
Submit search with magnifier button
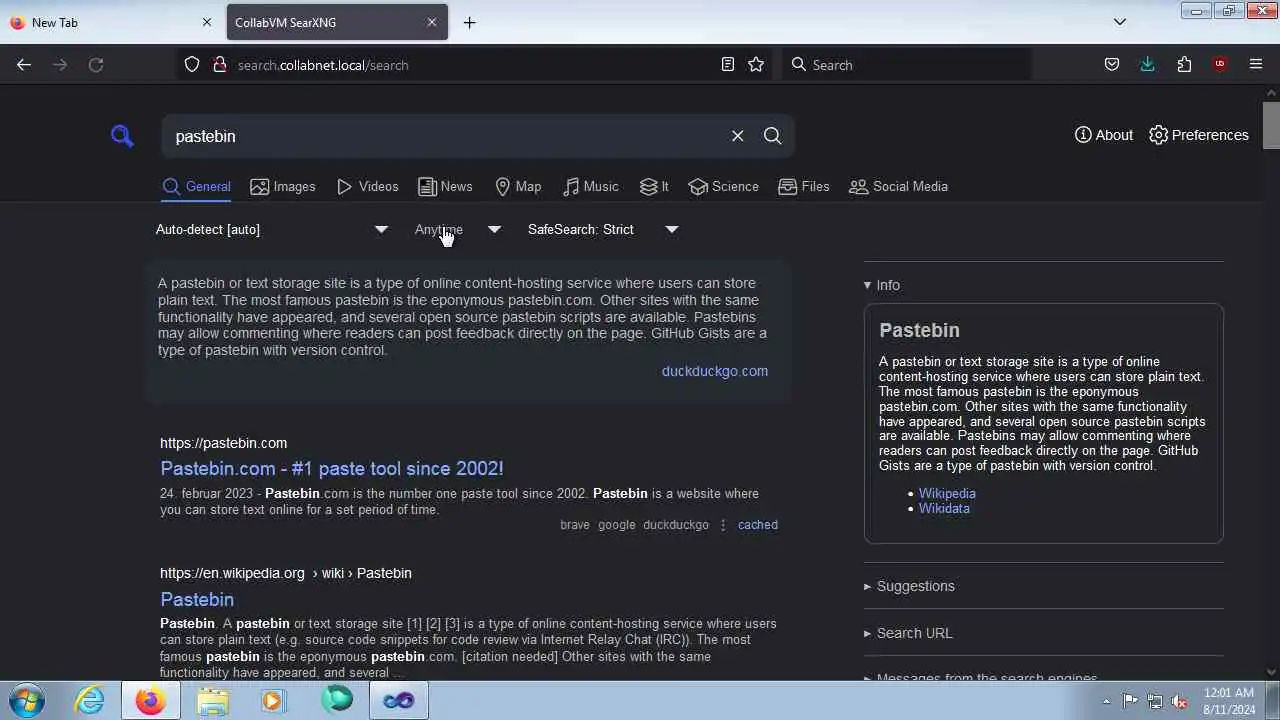[x=772, y=136]
